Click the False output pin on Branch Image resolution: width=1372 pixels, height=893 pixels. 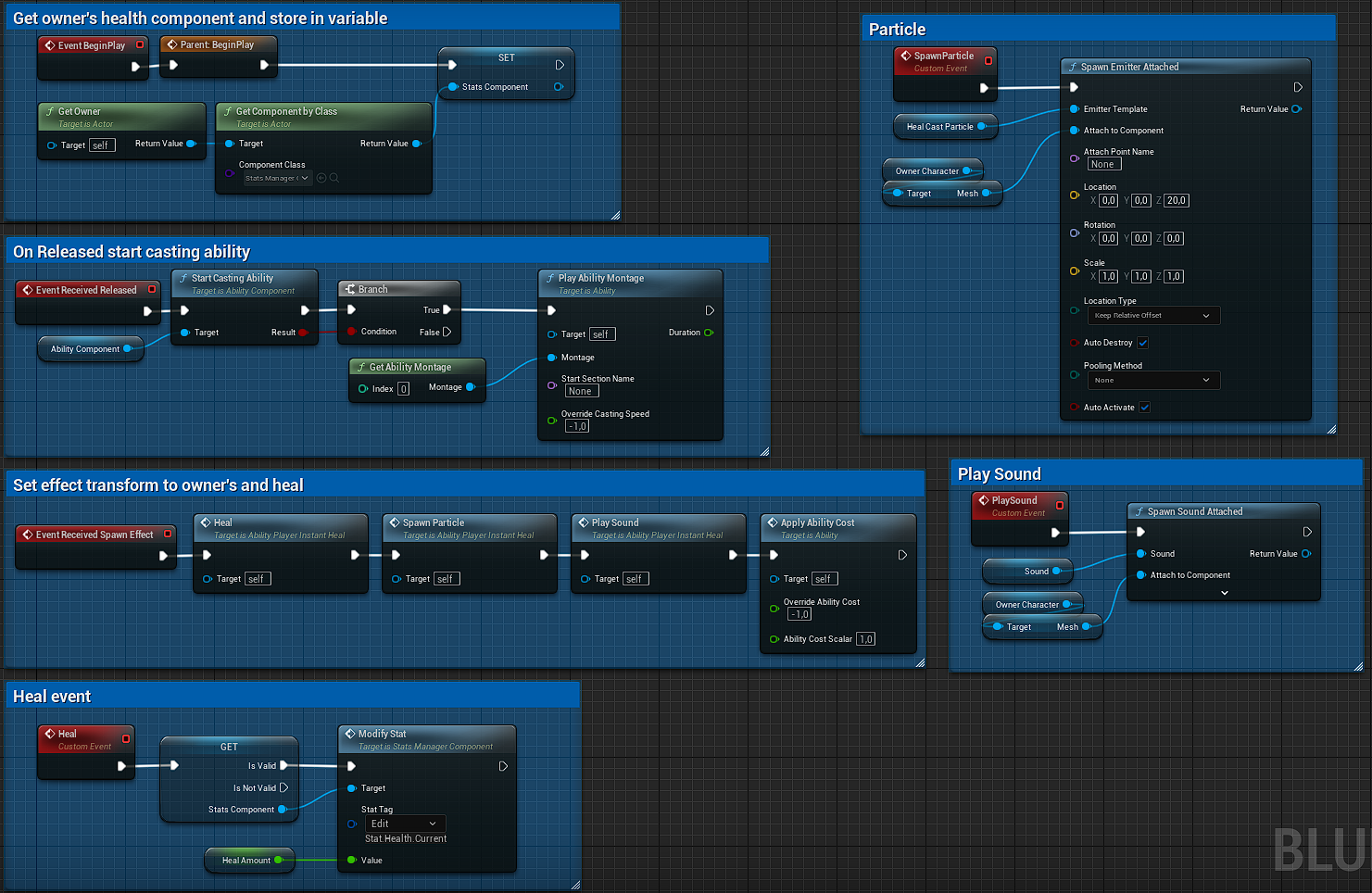[447, 332]
